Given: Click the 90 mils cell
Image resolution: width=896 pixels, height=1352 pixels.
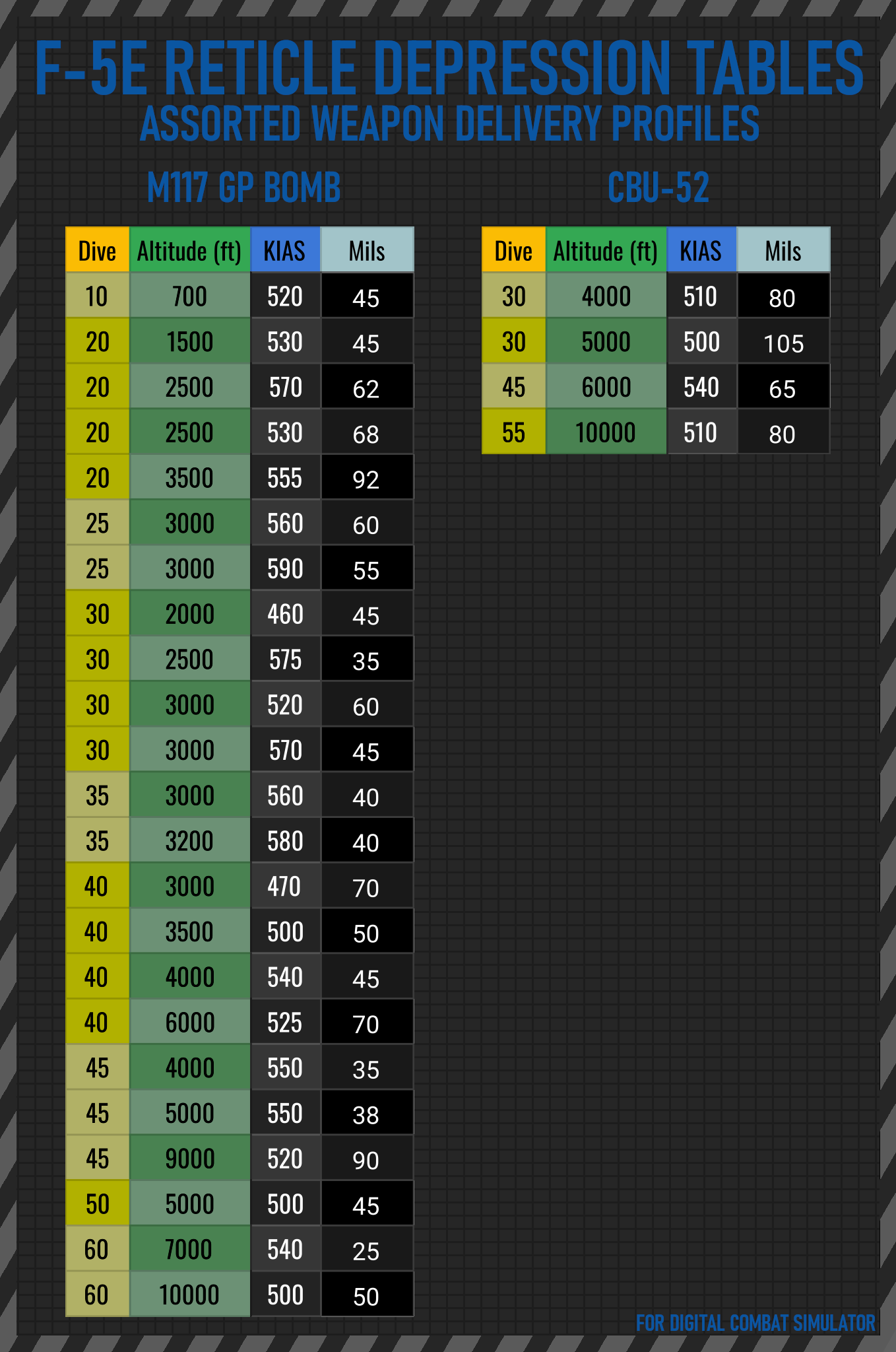Looking at the screenshot, I should click(367, 1159).
